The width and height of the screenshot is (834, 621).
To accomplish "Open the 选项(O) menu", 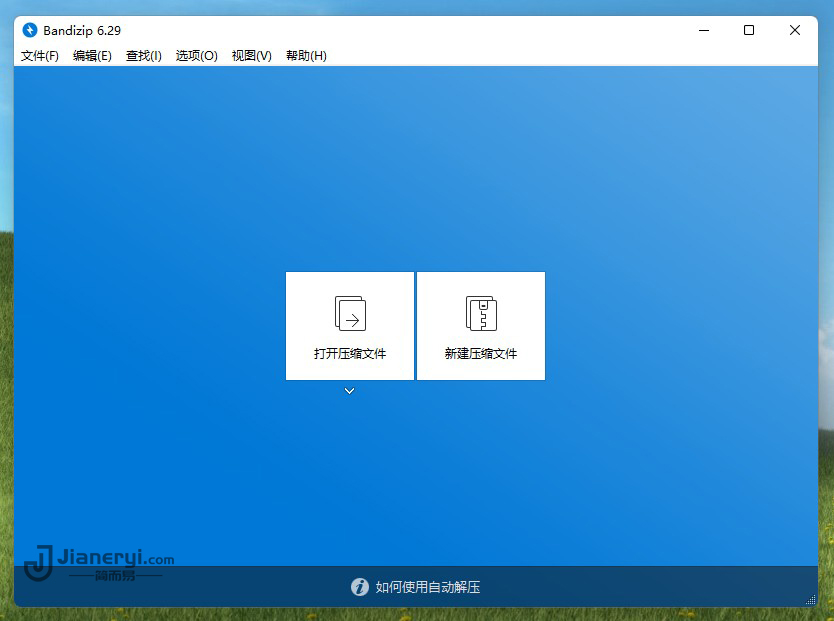I will pyautogui.click(x=195, y=56).
